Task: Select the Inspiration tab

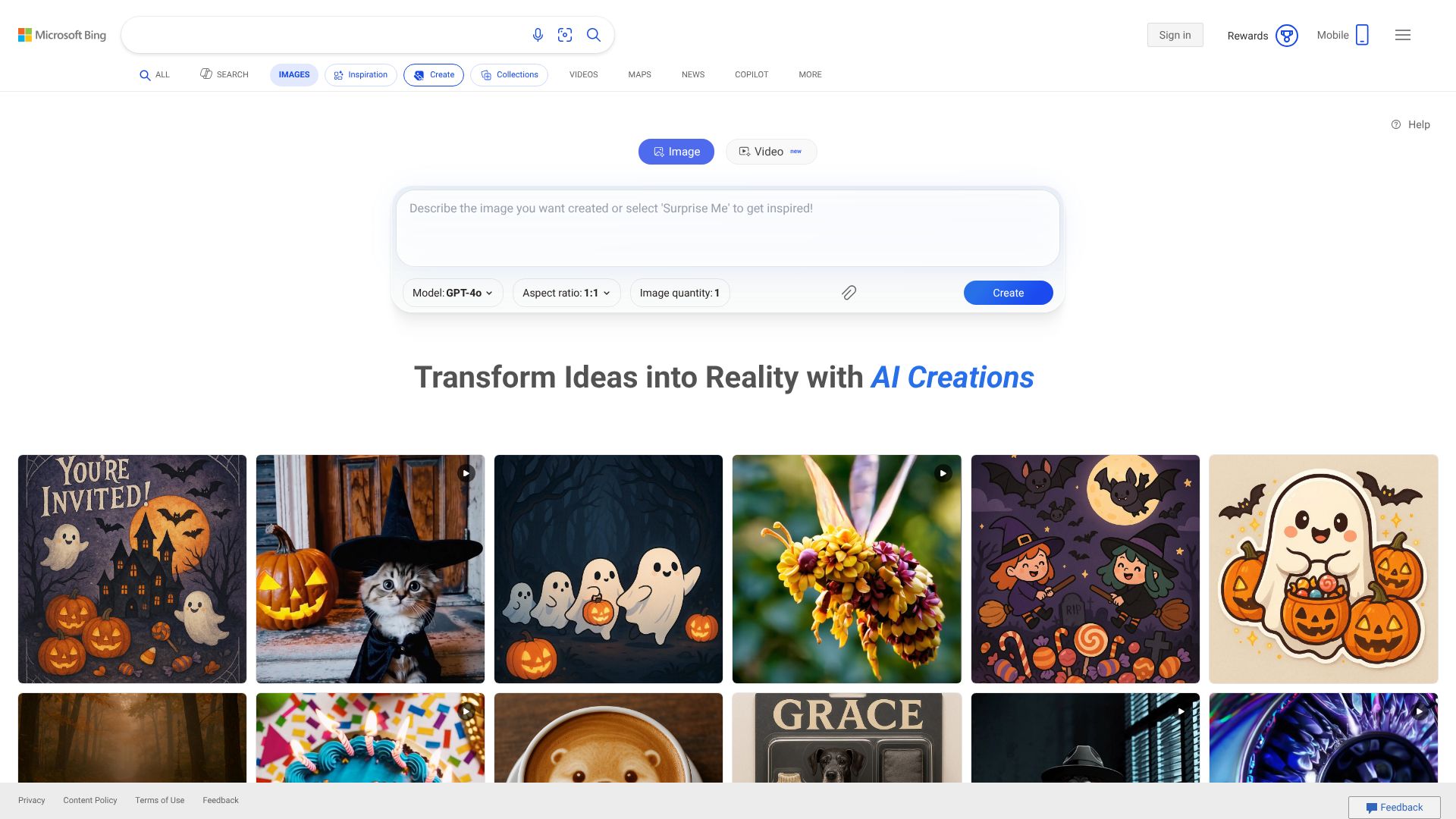Action: tap(361, 75)
